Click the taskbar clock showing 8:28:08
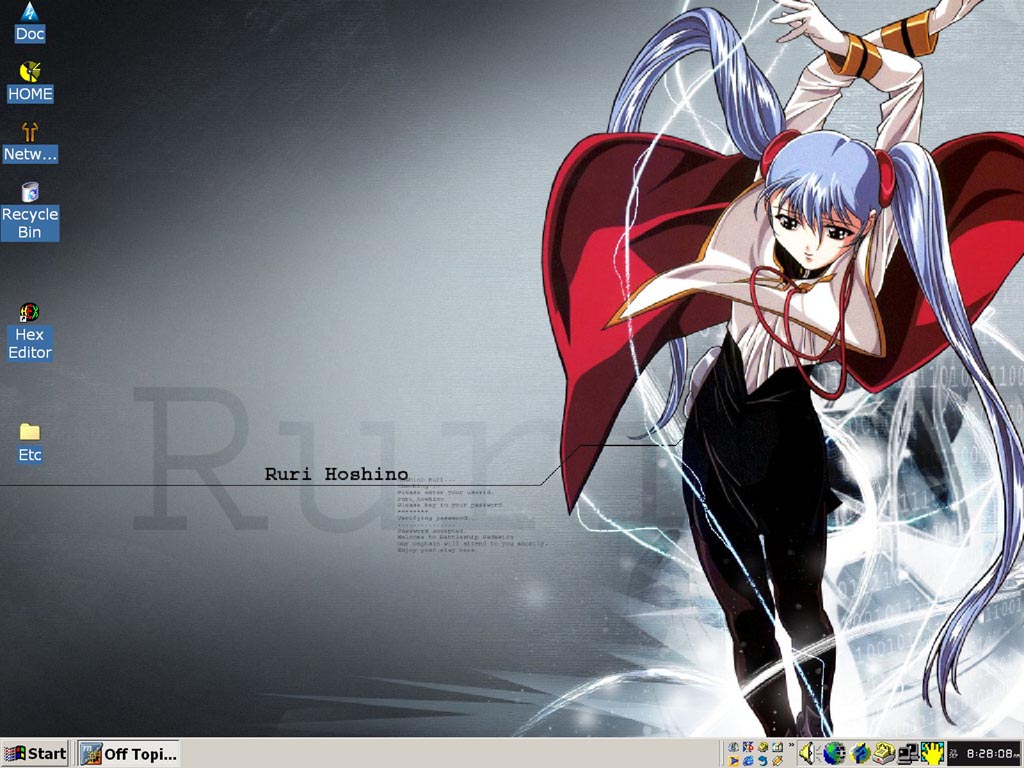This screenshot has width=1024, height=768. coord(985,754)
